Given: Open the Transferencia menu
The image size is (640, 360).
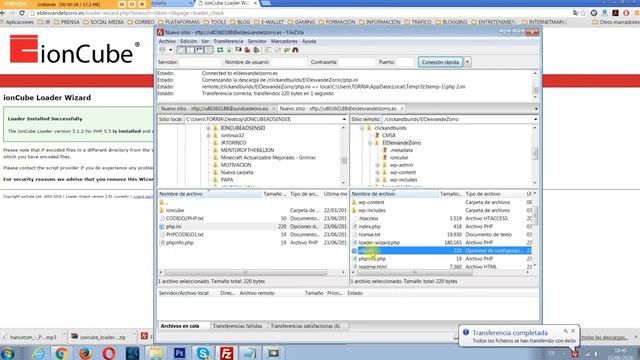Looking at the screenshot, I should click(x=228, y=41).
